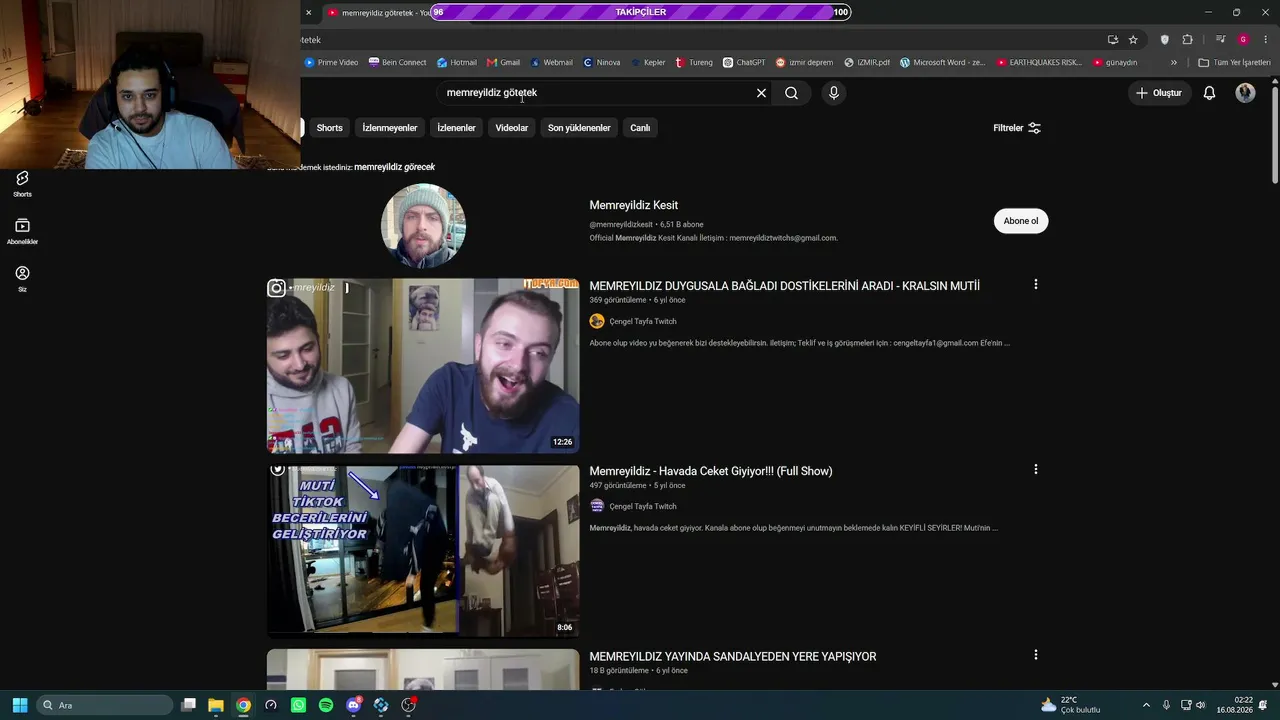Click the magnifier search button

[x=791, y=93]
